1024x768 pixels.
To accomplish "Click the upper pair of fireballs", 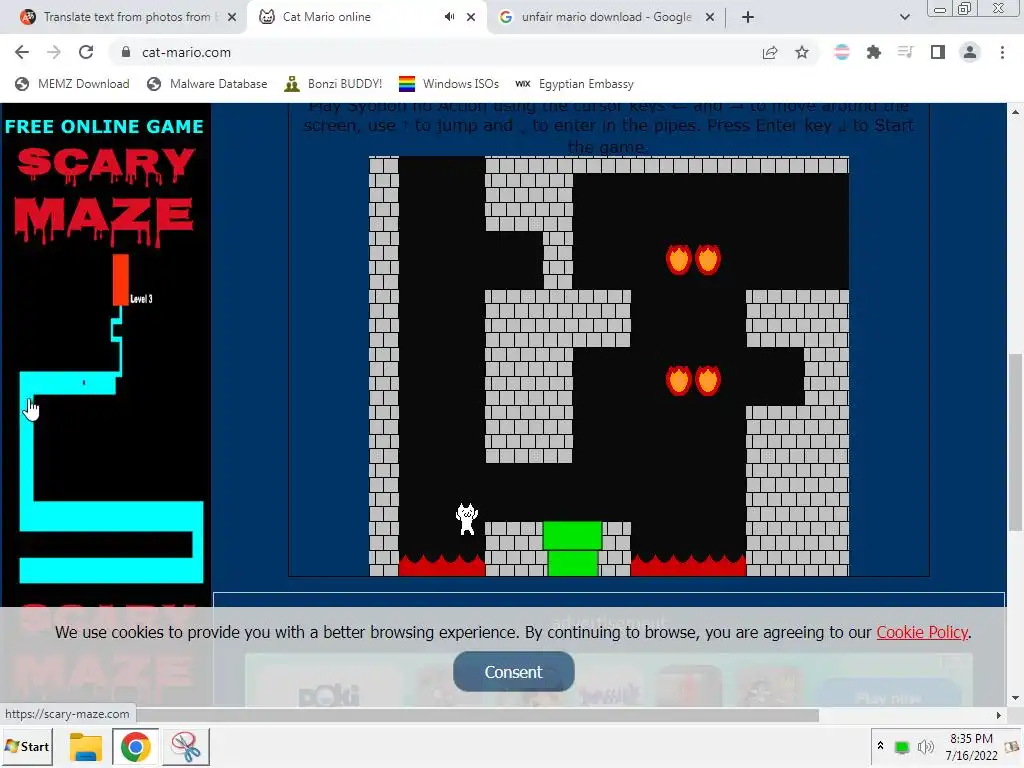I will [693, 259].
